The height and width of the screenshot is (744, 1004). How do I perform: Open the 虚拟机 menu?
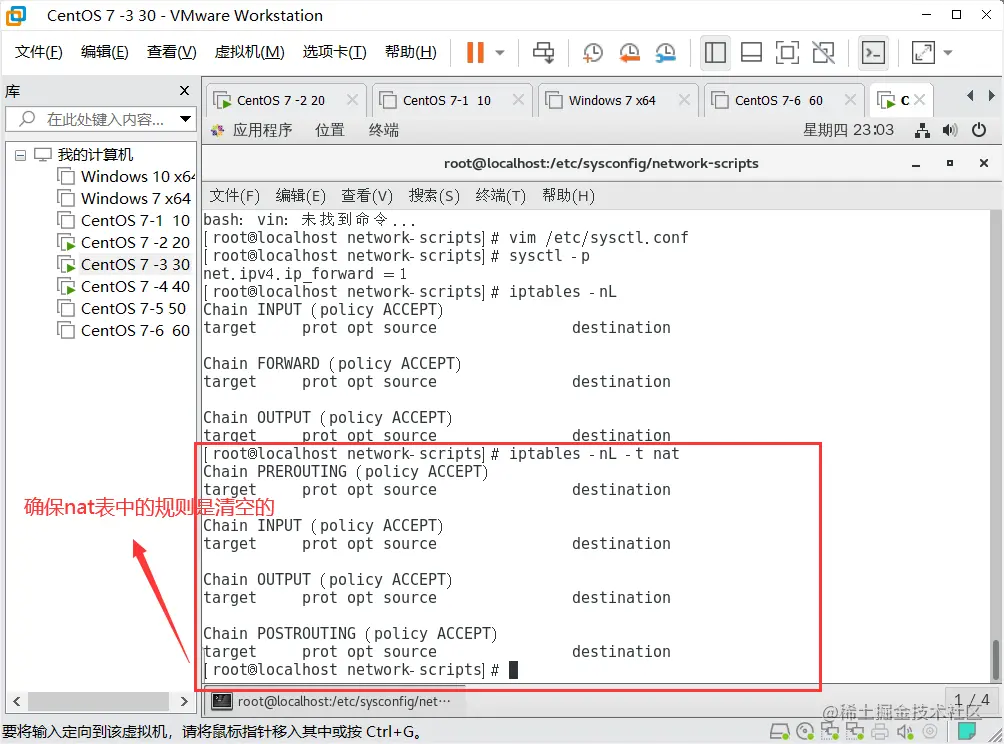(249, 52)
